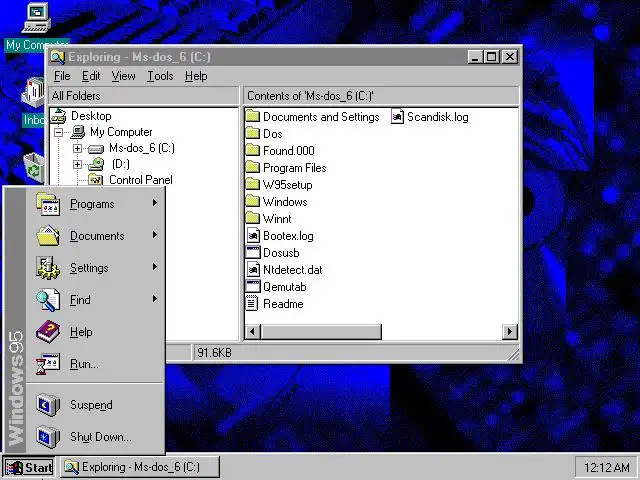Expand the (D:) drive tree node
The image size is (640, 480).
tap(78, 164)
